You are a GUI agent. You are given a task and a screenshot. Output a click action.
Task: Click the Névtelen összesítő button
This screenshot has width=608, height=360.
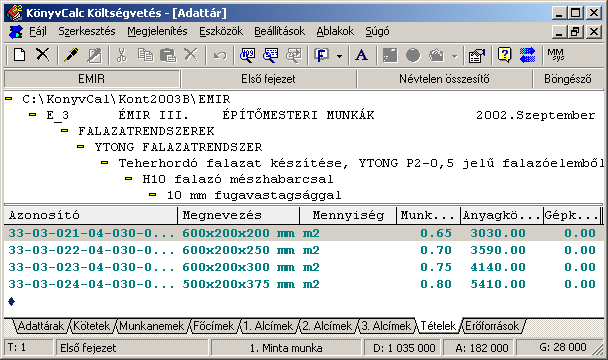click(444, 79)
